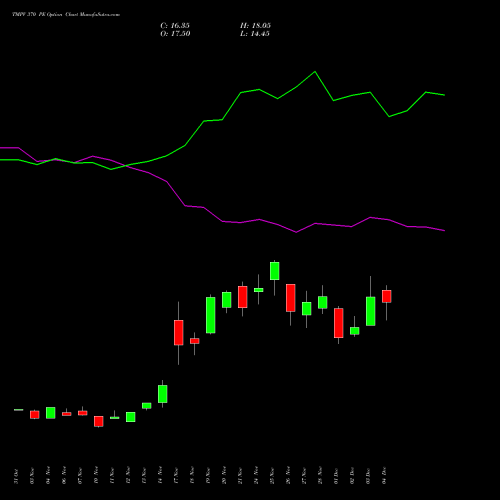This screenshot has height=500, width=500.
Task: Click the 19 Nov date label
Action: (x=208, y=476)
